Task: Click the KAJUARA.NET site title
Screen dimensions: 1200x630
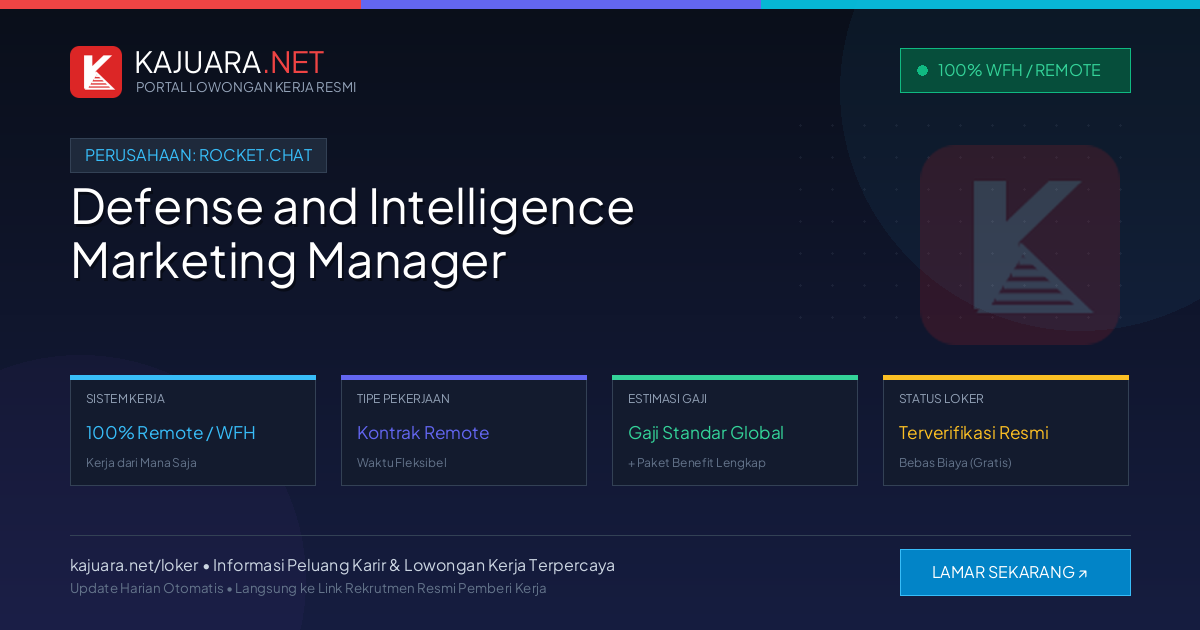Action: click(x=229, y=62)
